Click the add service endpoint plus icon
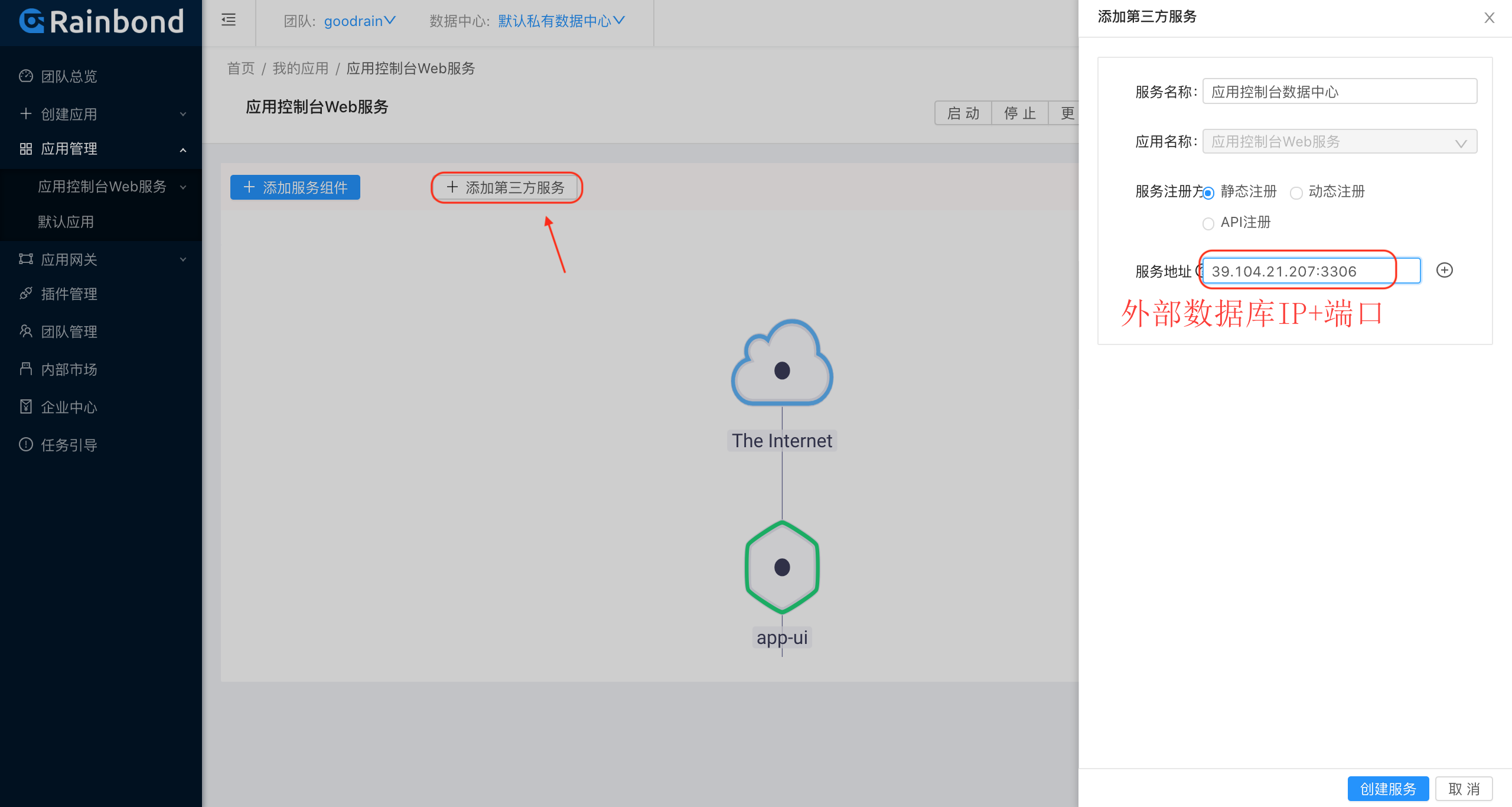This screenshot has height=807, width=1512. click(1443, 270)
